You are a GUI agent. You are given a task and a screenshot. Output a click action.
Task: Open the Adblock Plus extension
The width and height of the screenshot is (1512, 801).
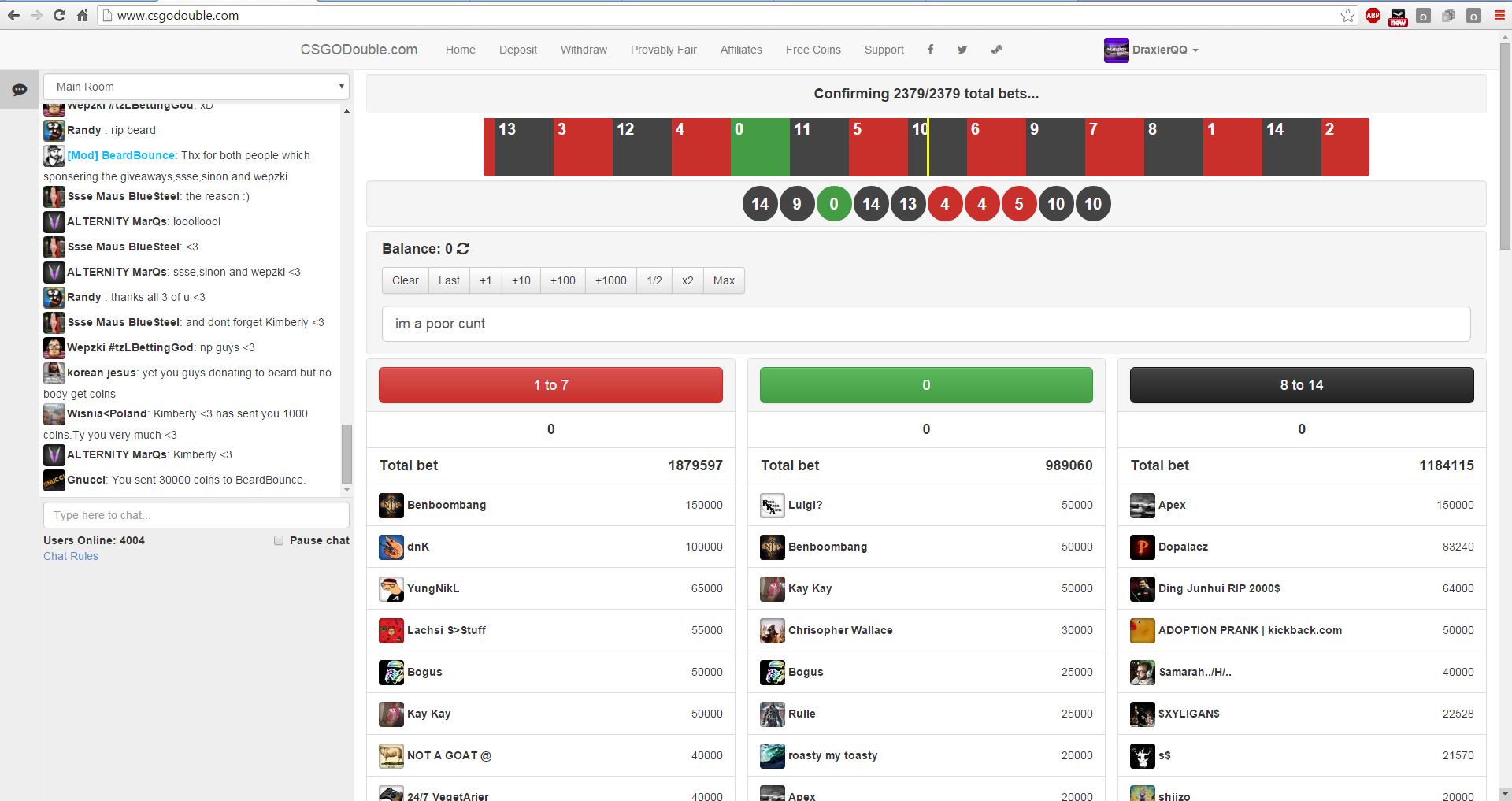[x=1373, y=15]
